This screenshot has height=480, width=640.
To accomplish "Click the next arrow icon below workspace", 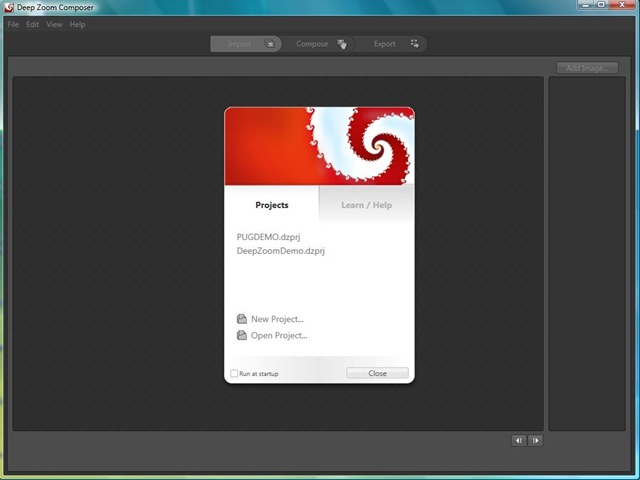I will pos(536,440).
